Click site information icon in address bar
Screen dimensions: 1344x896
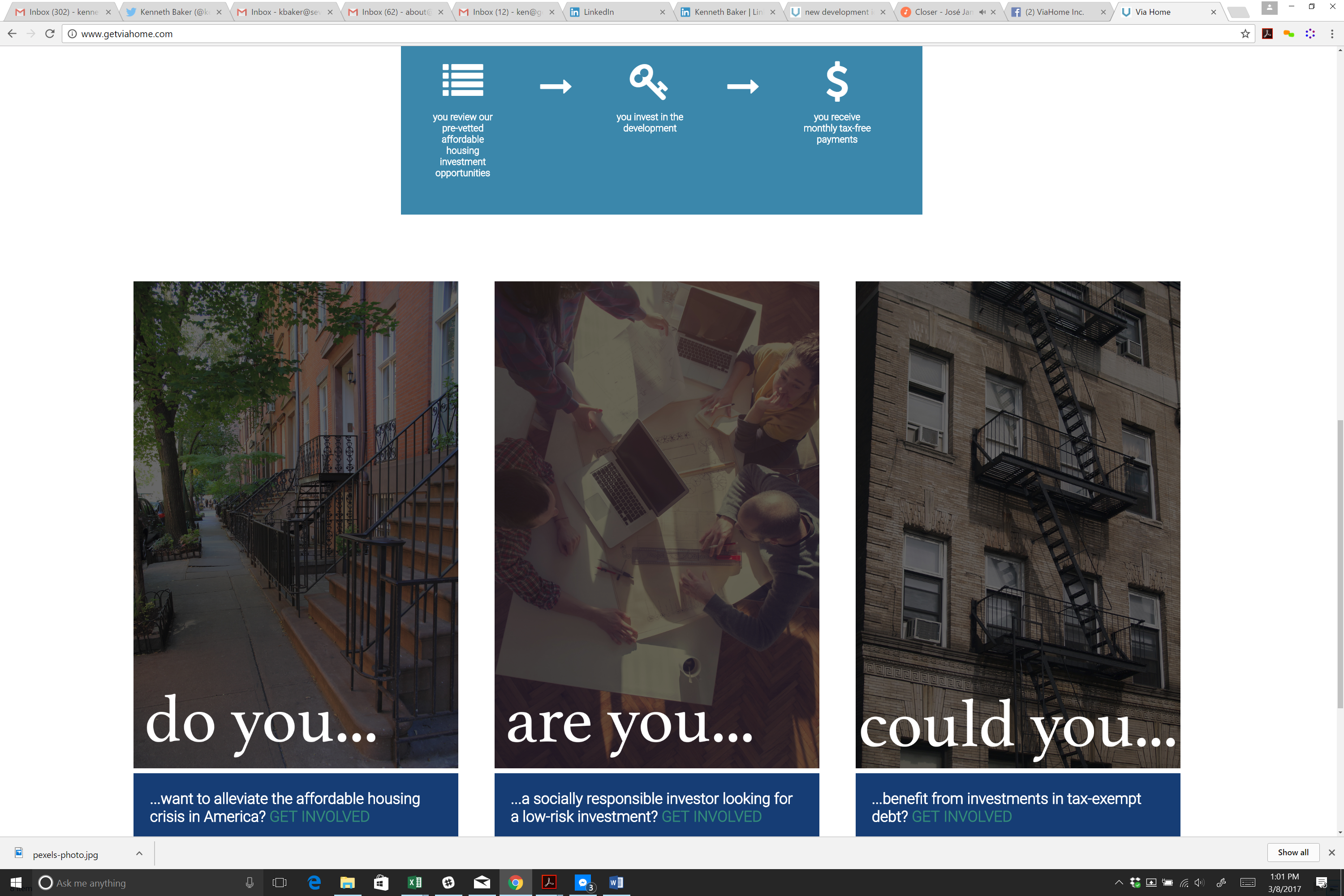(73, 34)
